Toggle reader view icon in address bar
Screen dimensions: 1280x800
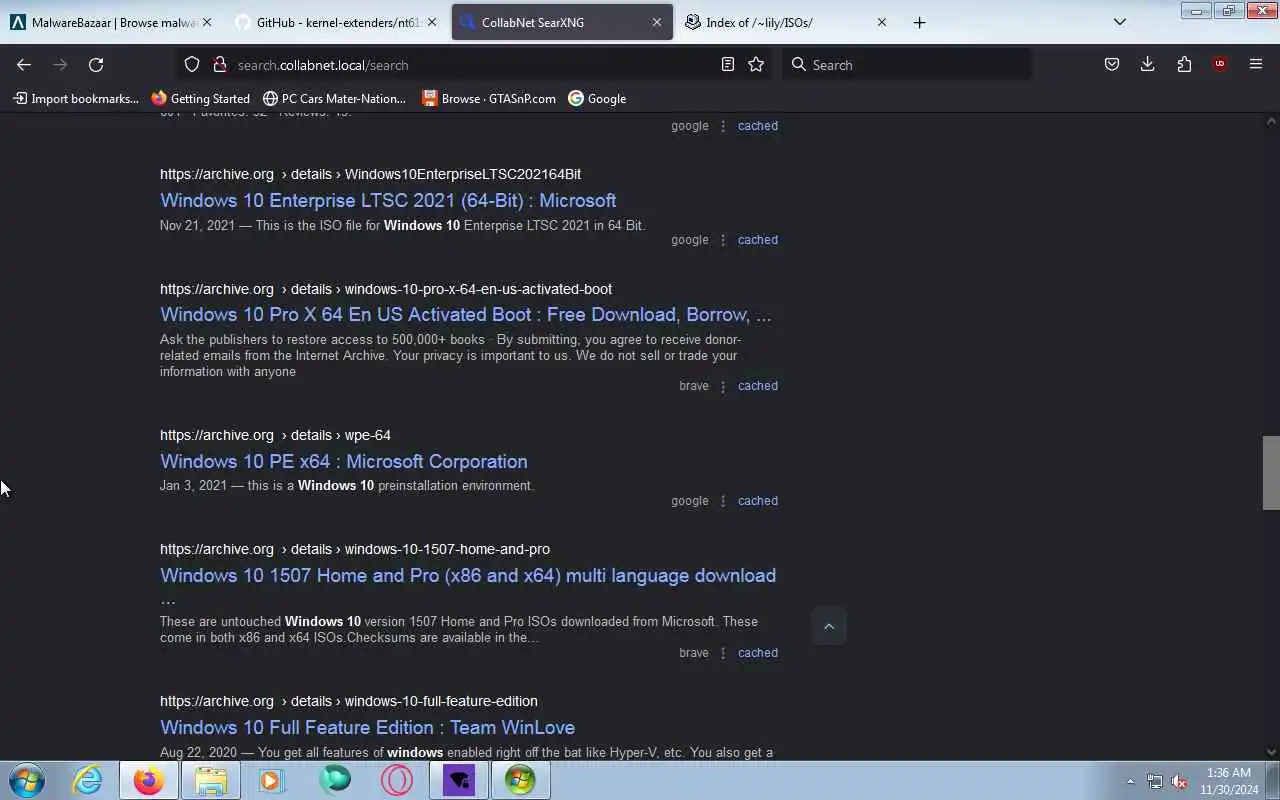coord(728,64)
